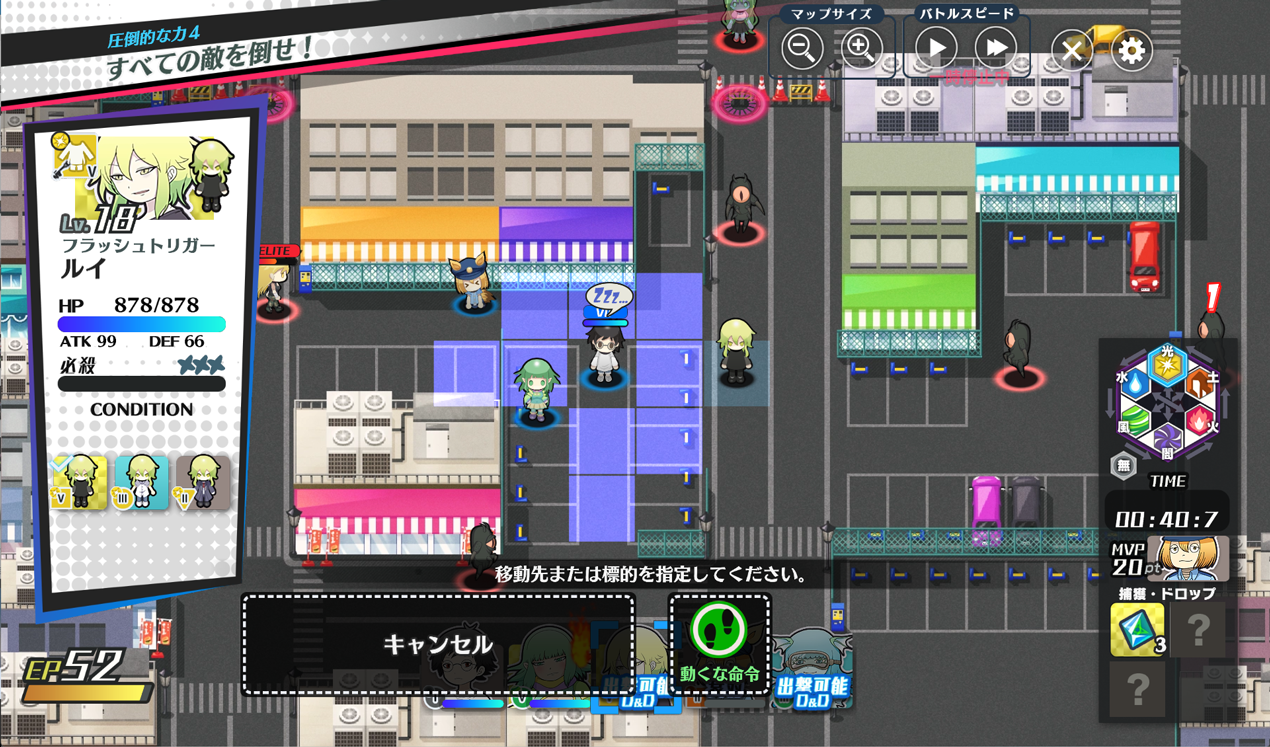Viewport: 1270px width, 747px height.
Task: Click the stage title 圧倒的な力4
Action: tap(154, 37)
